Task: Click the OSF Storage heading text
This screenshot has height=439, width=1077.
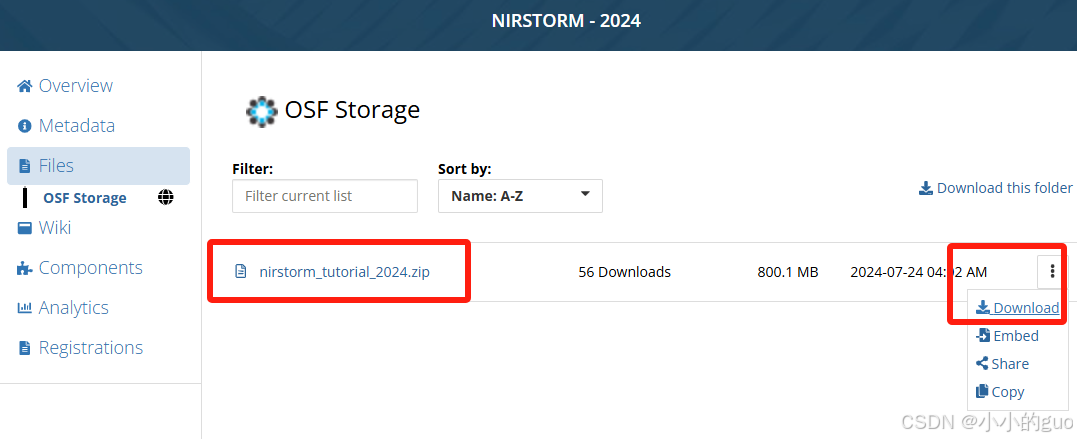Action: 352,110
